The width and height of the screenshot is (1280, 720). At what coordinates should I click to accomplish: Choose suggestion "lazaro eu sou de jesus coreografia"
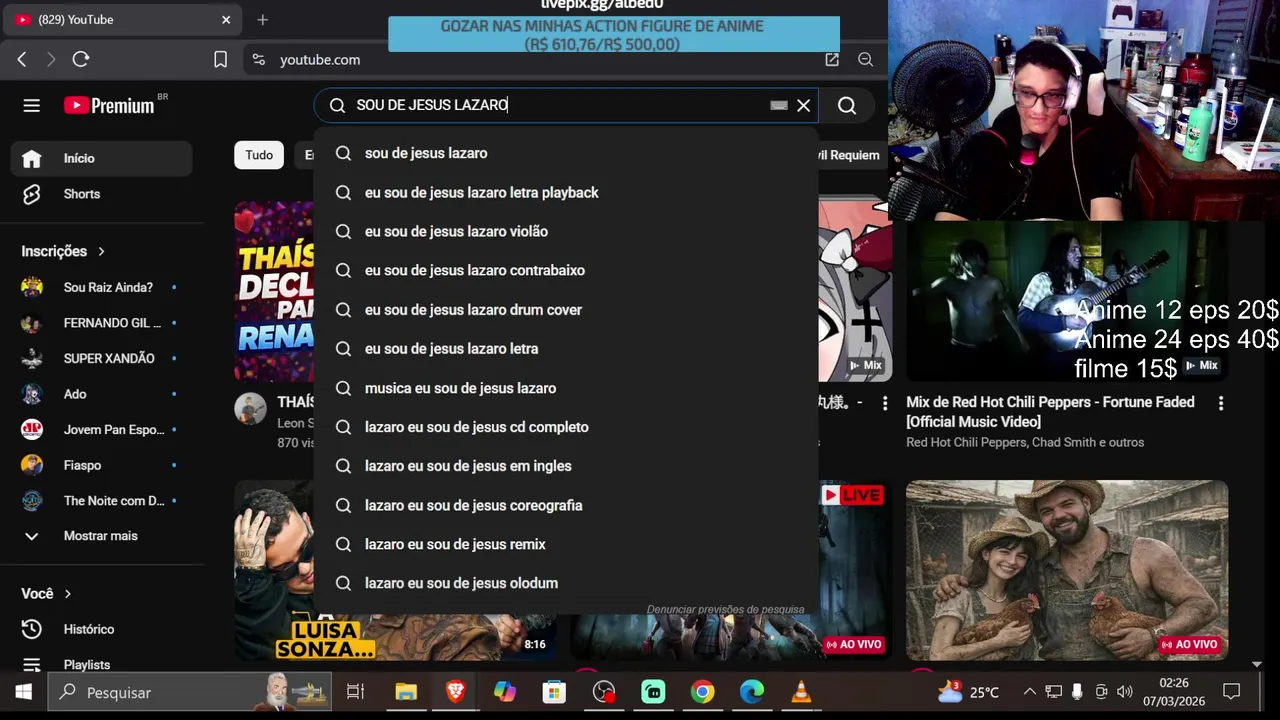pos(566,505)
